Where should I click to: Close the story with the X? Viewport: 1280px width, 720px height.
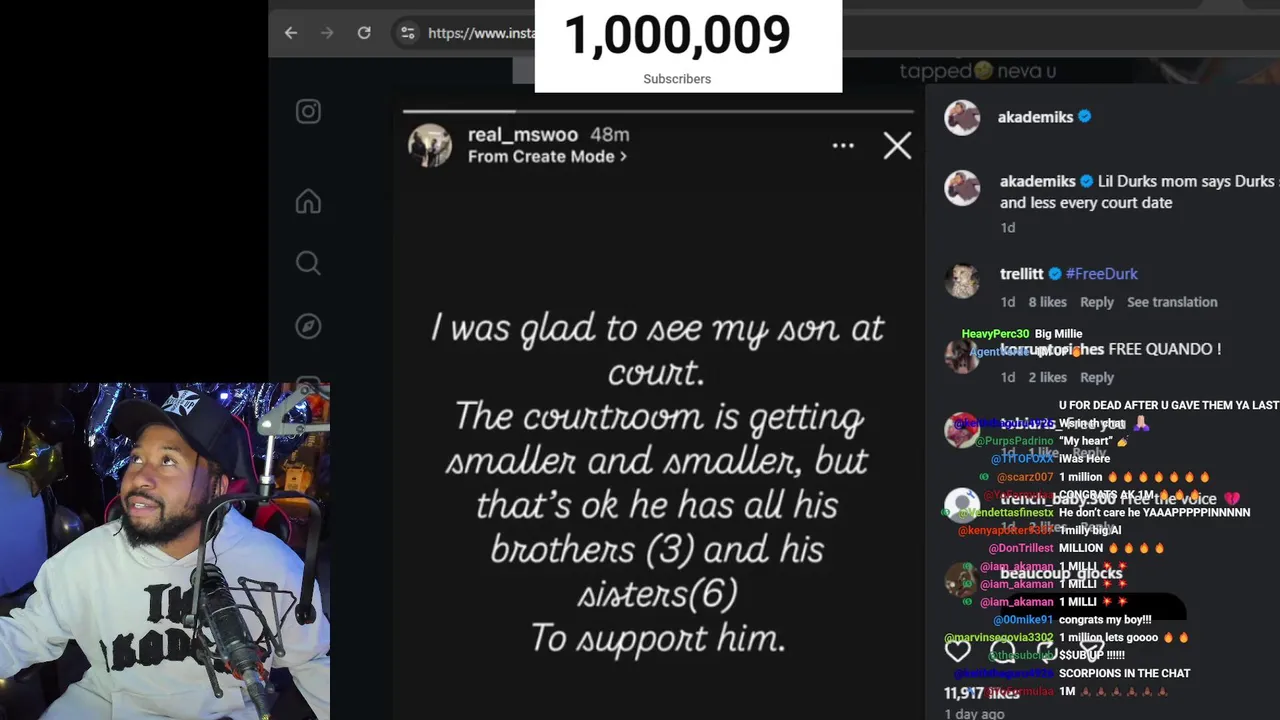point(897,146)
